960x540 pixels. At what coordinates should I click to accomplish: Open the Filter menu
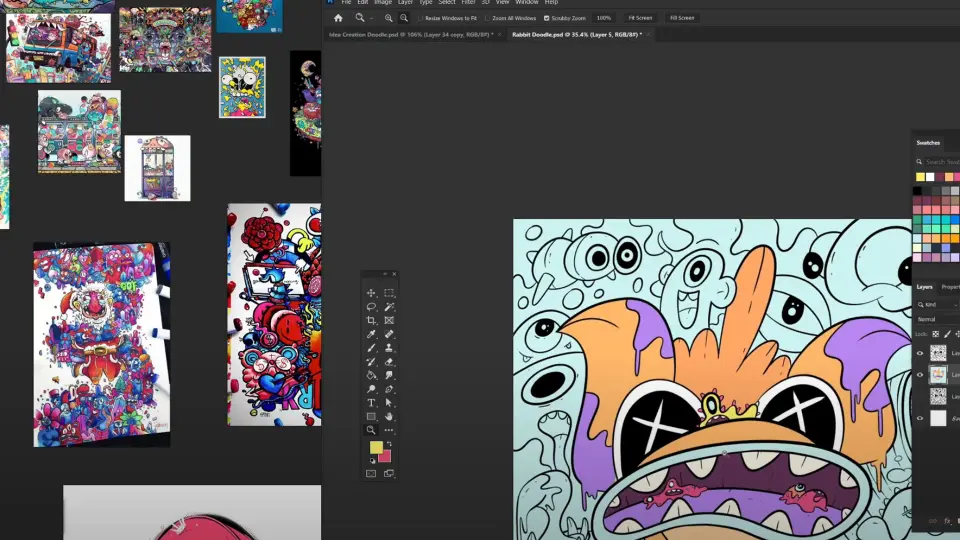[468, 2]
